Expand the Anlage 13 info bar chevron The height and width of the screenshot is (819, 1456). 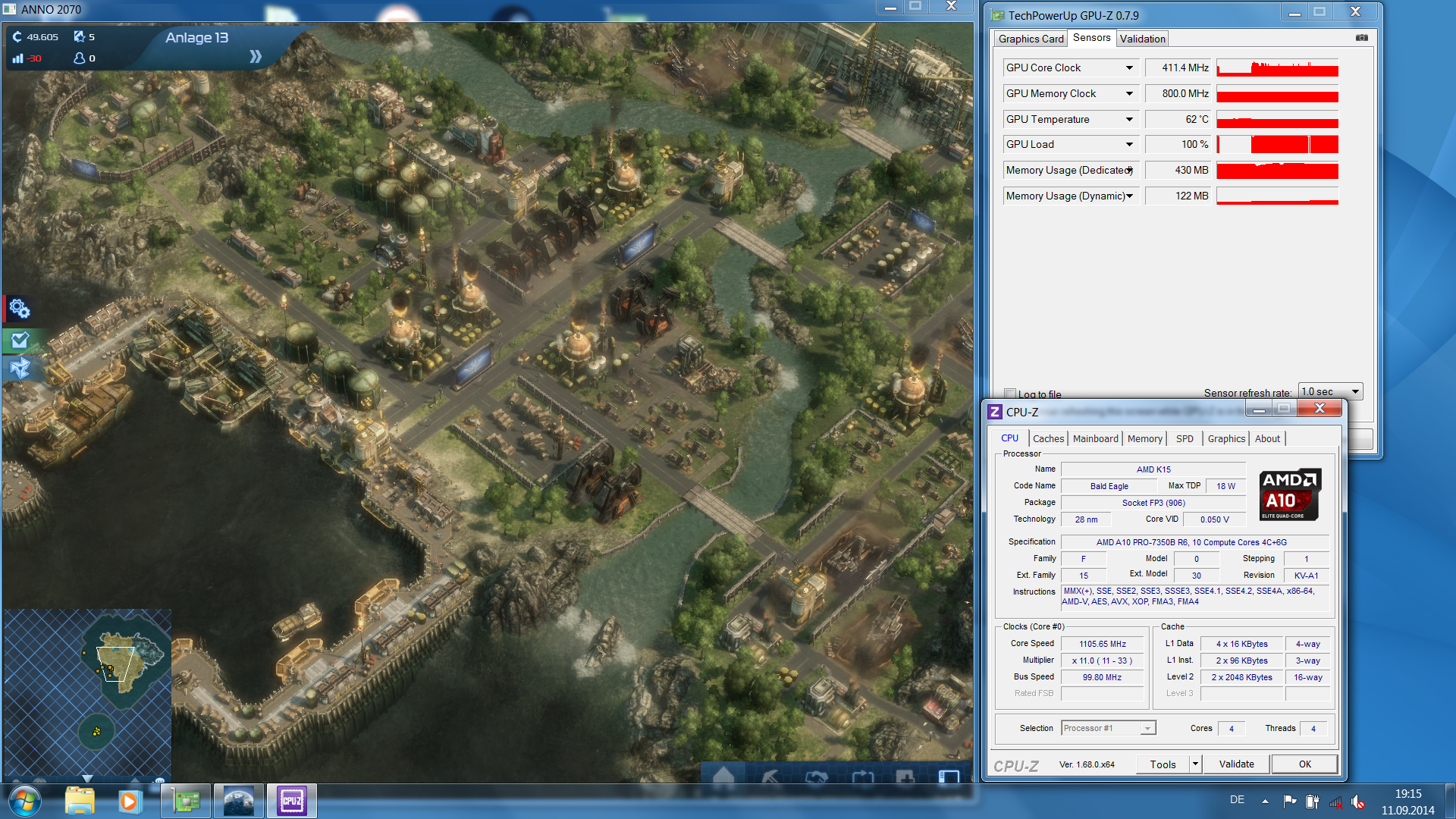256,57
